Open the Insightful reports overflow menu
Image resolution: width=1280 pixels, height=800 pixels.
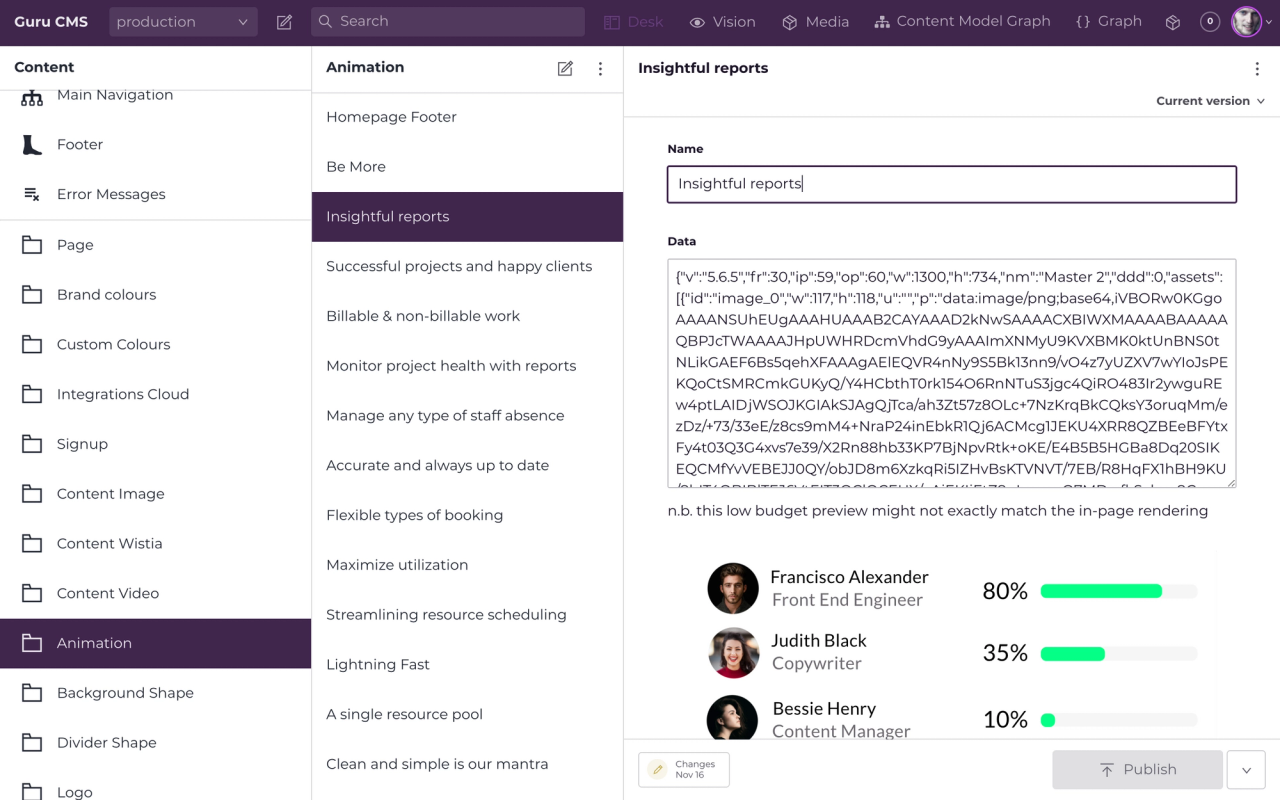coord(1257,68)
